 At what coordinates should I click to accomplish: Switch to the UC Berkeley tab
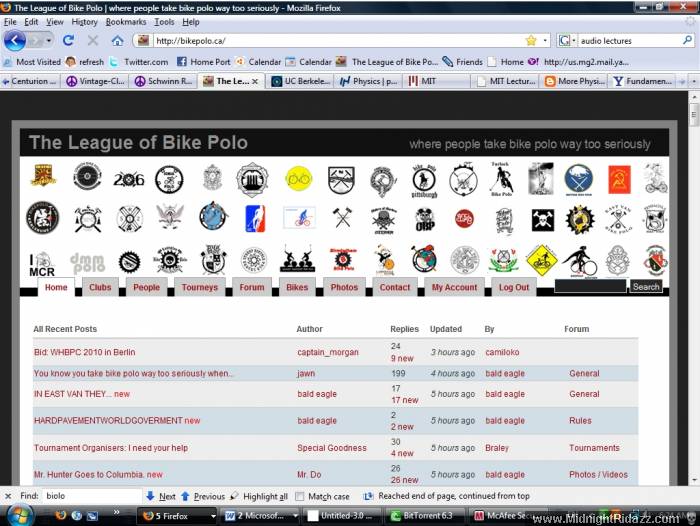tap(301, 81)
